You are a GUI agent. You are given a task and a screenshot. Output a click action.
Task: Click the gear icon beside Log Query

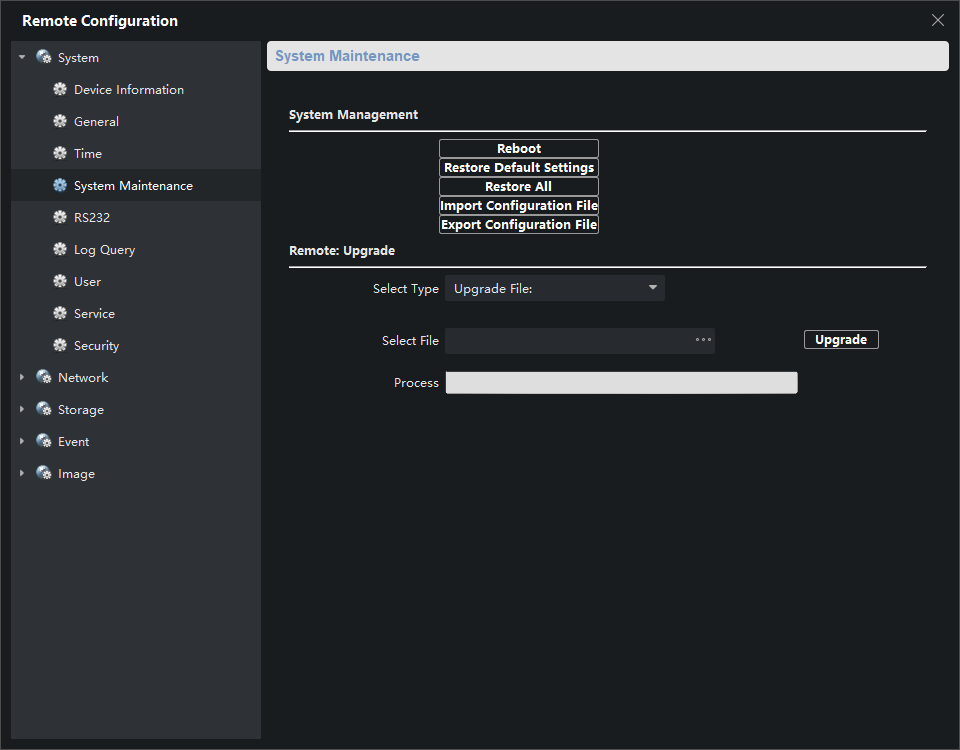[x=60, y=250]
